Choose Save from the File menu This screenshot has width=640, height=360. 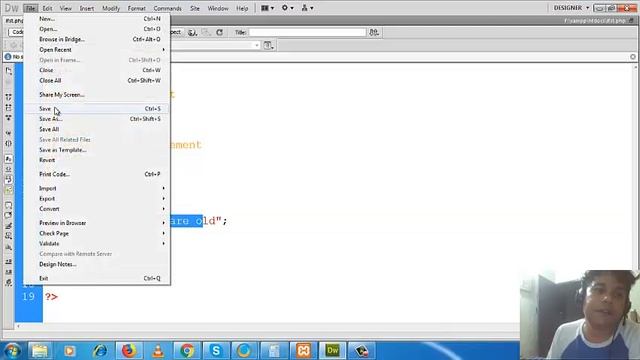point(97,109)
